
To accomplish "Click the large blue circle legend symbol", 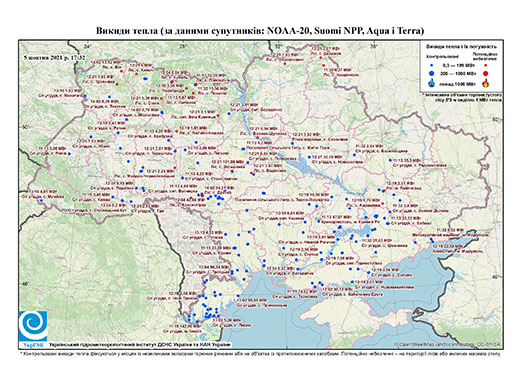I will 432,73.
